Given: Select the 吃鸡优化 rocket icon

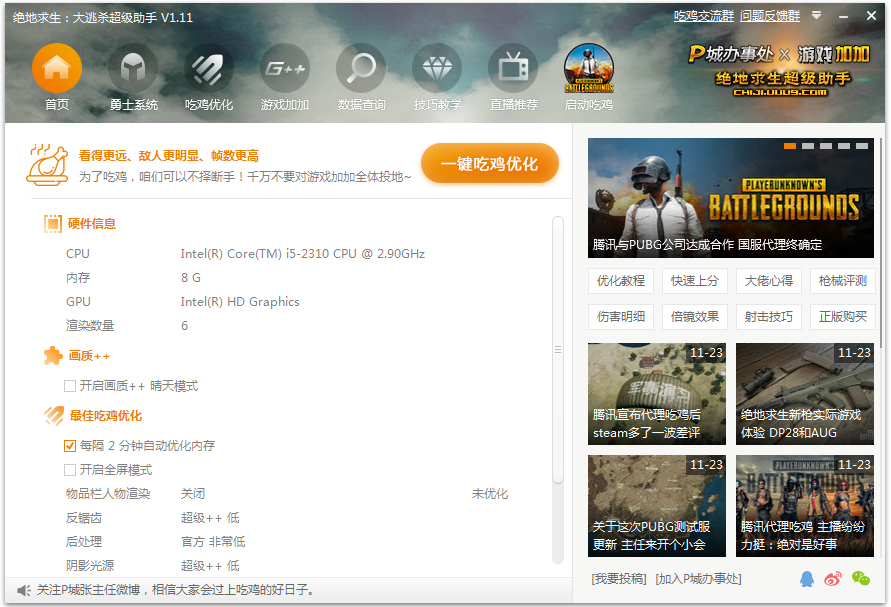Looking at the screenshot, I should 209,68.
